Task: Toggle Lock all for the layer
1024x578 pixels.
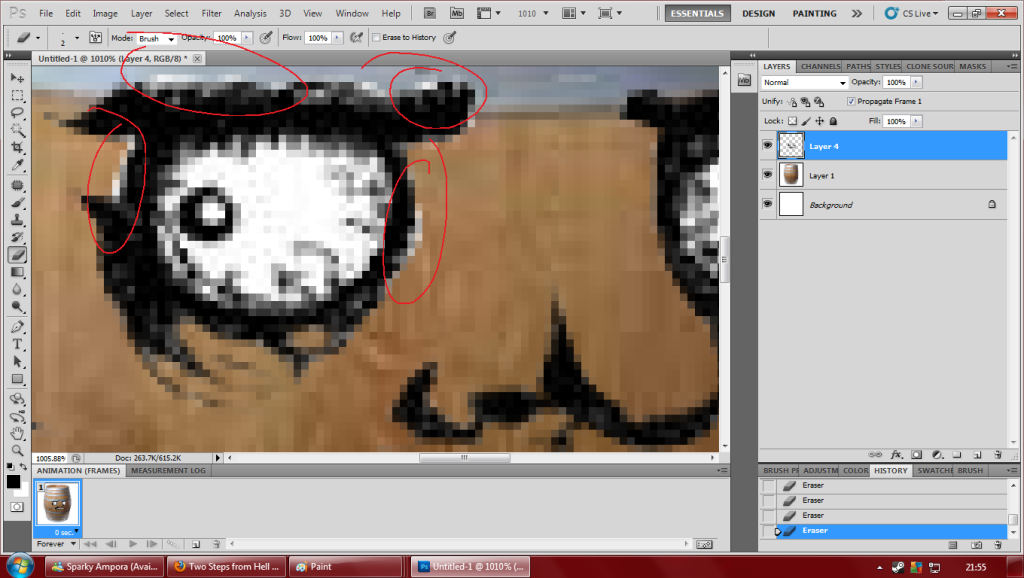Action: [833, 121]
